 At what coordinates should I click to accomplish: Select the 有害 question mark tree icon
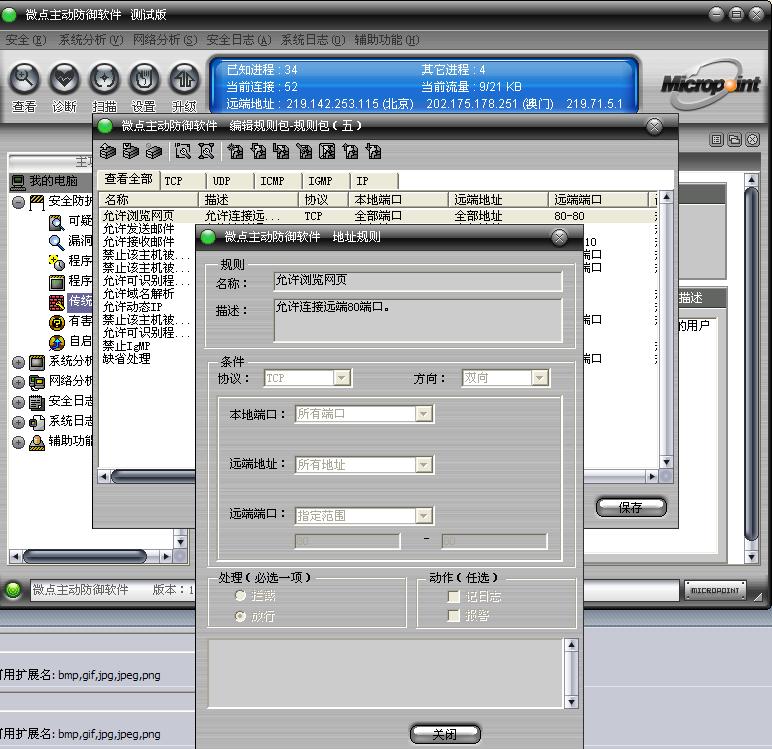pyautogui.click(x=57, y=323)
